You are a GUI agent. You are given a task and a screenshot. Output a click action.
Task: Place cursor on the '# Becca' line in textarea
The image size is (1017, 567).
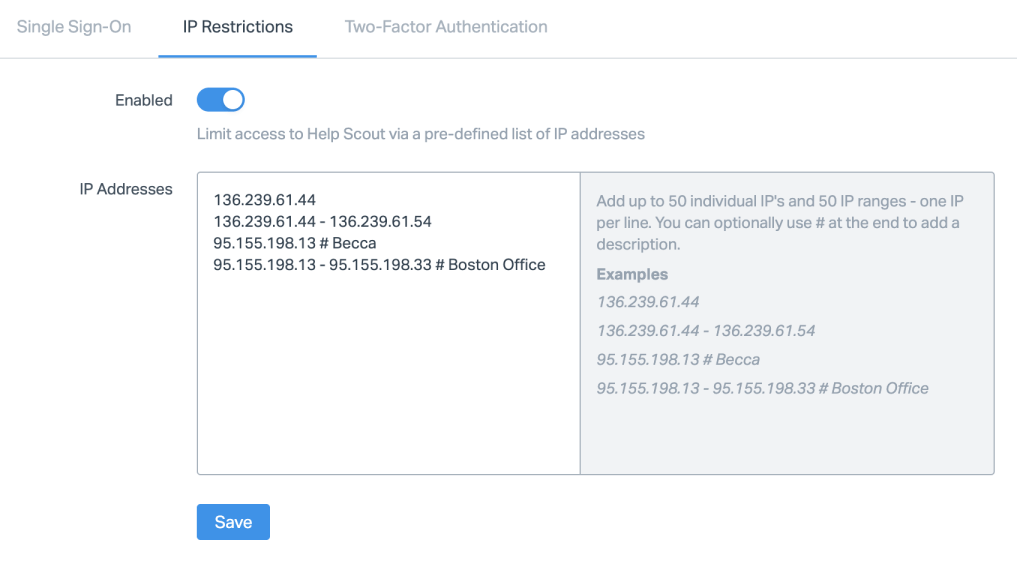294,243
